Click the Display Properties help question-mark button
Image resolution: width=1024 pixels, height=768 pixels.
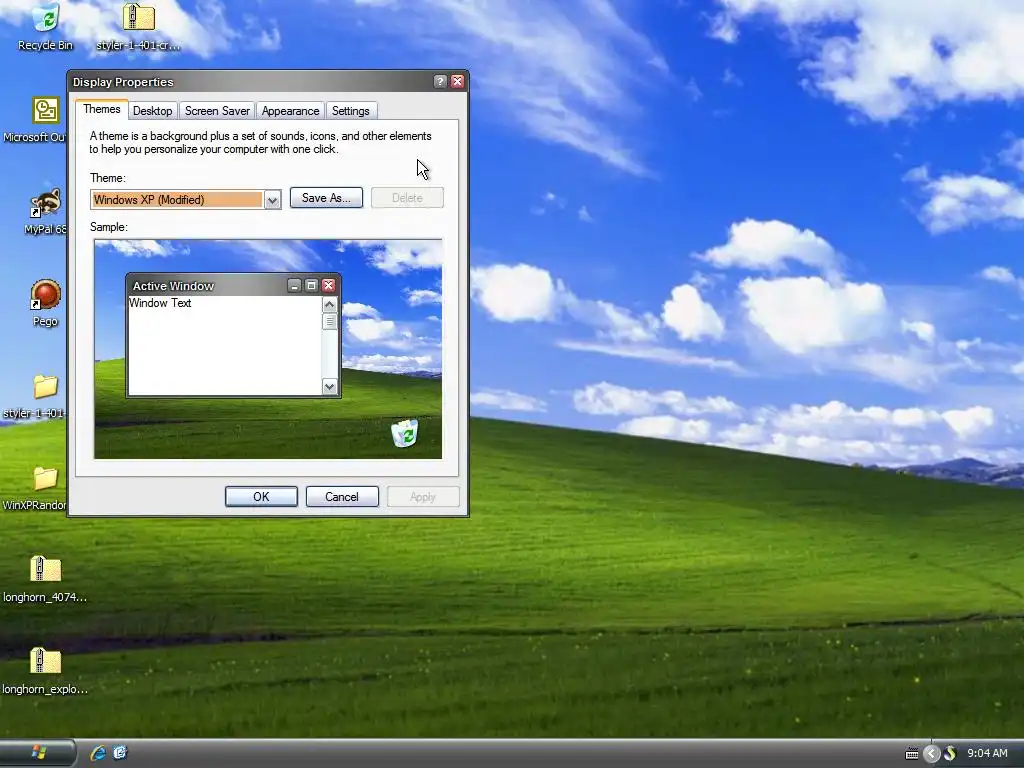click(x=440, y=82)
